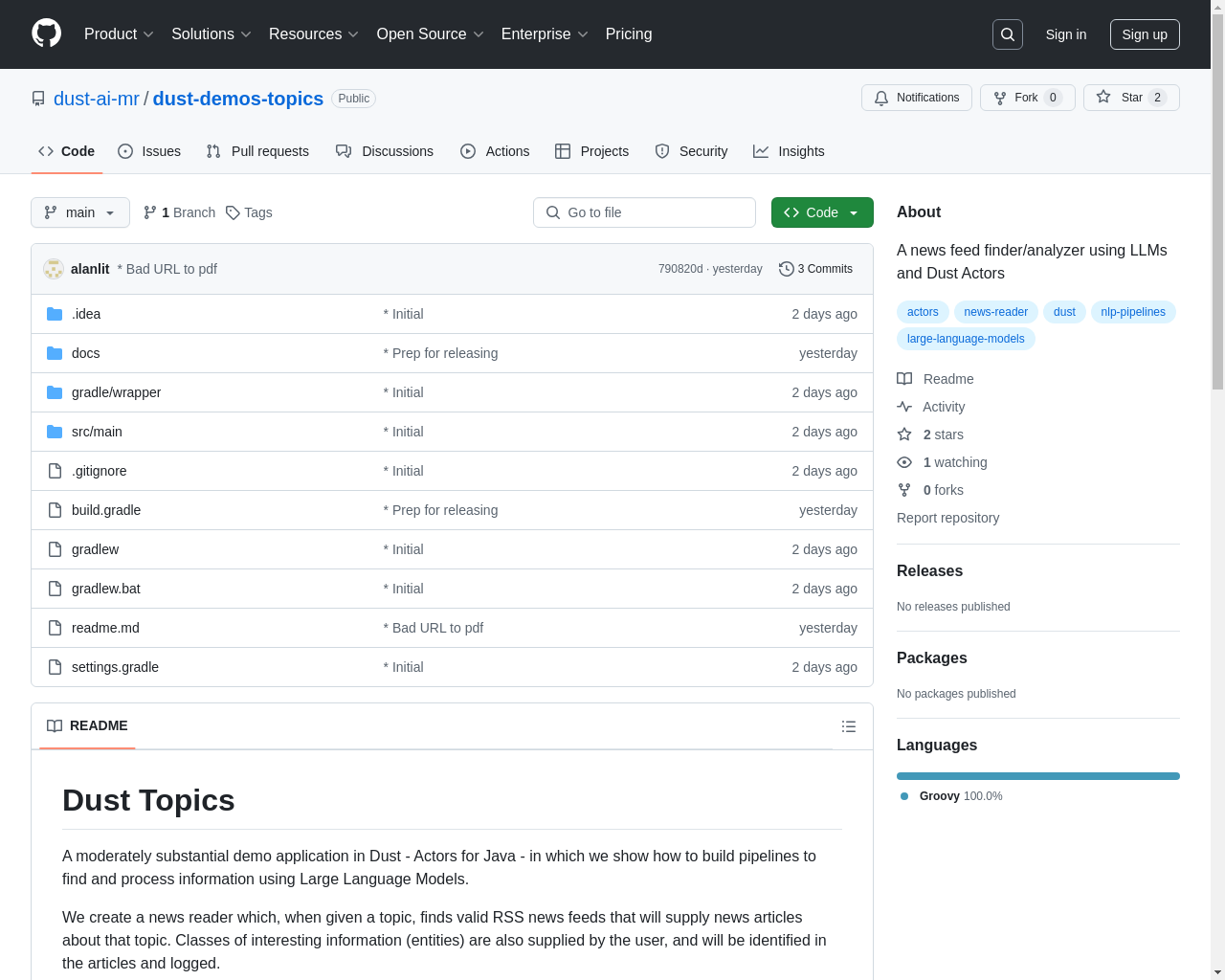The height and width of the screenshot is (980, 1225).
Task: Open the Open Source dropdown
Action: tap(431, 34)
